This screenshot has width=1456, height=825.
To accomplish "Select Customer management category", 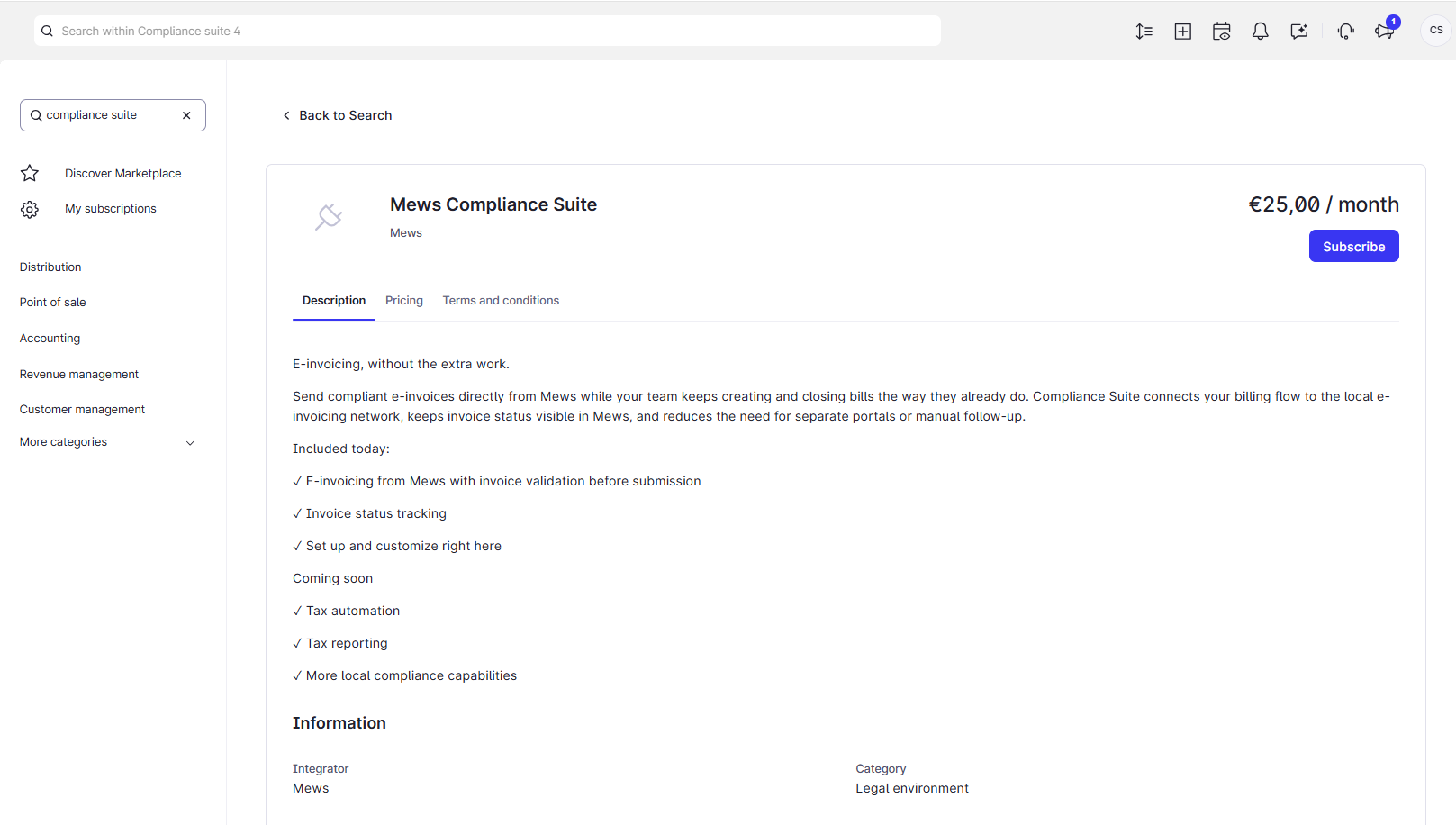I will coord(82,410).
